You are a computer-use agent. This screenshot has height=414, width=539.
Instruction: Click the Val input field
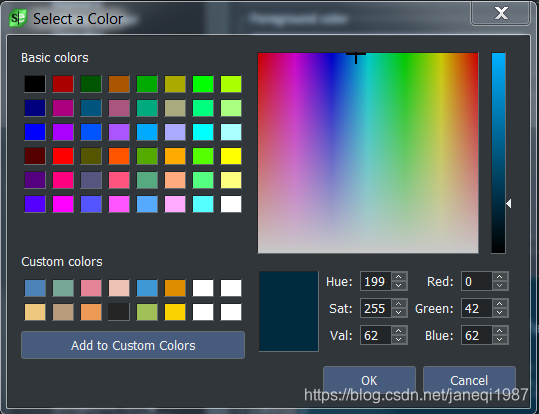[376, 335]
